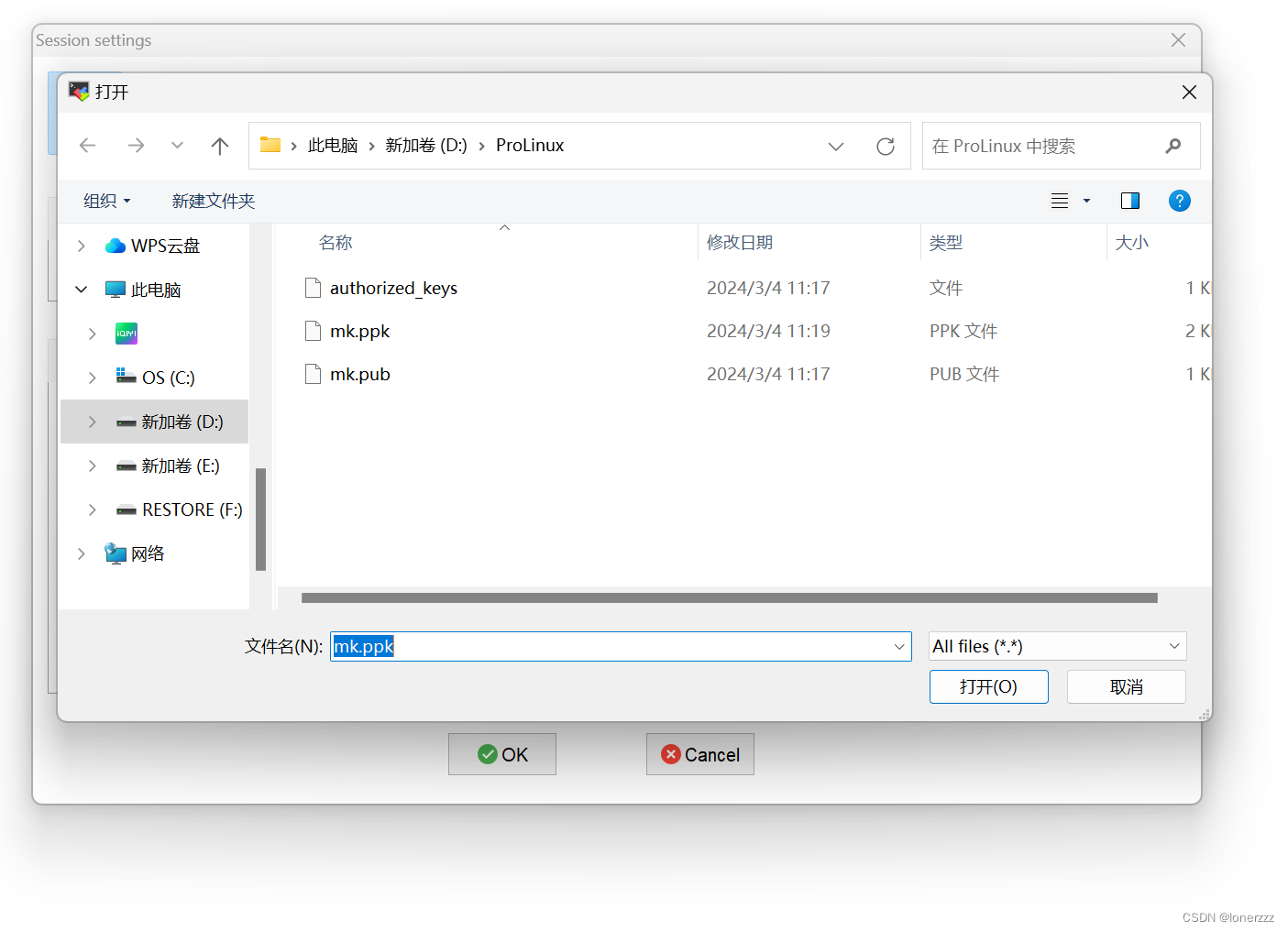Viewport: 1288px width, 931px height.
Task: Toggle the preview pane icon
Action: tap(1130, 201)
